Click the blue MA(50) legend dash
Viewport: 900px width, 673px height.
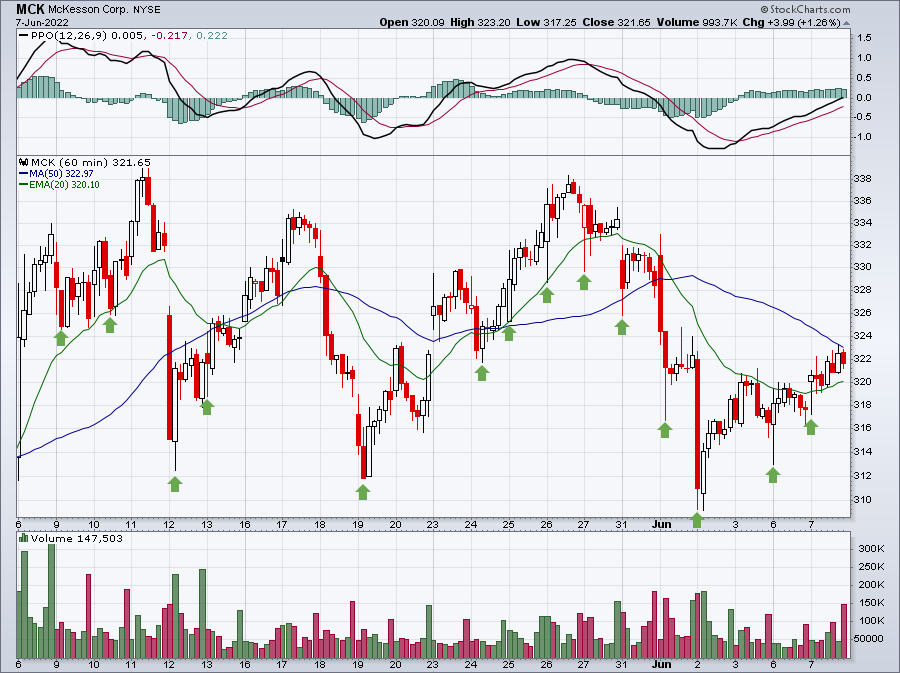24,173
